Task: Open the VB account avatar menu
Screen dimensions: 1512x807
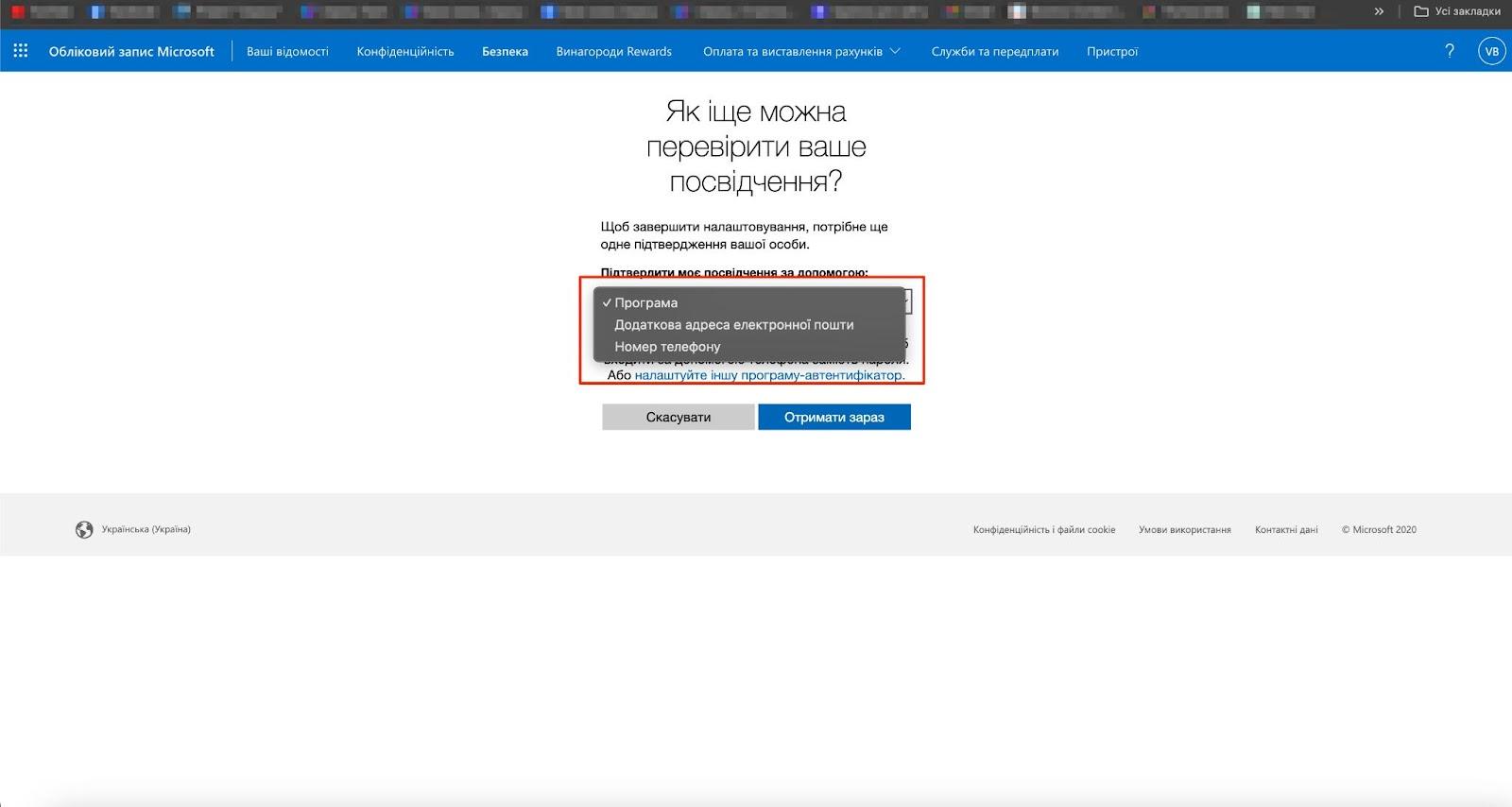Action: [x=1491, y=51]
